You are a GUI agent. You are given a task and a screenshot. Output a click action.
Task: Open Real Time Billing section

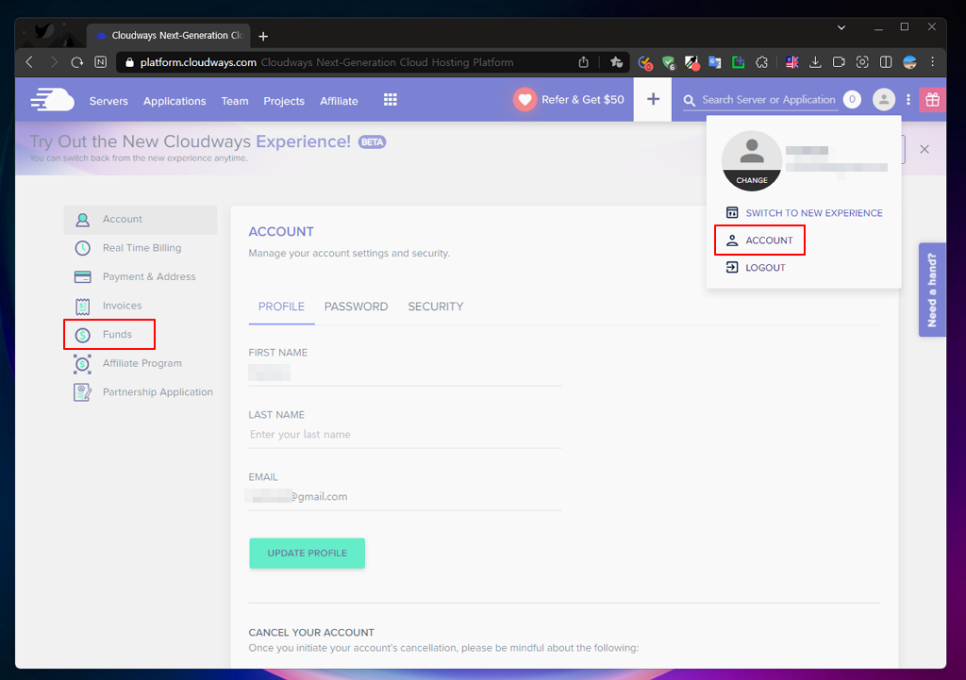(140, 248)
